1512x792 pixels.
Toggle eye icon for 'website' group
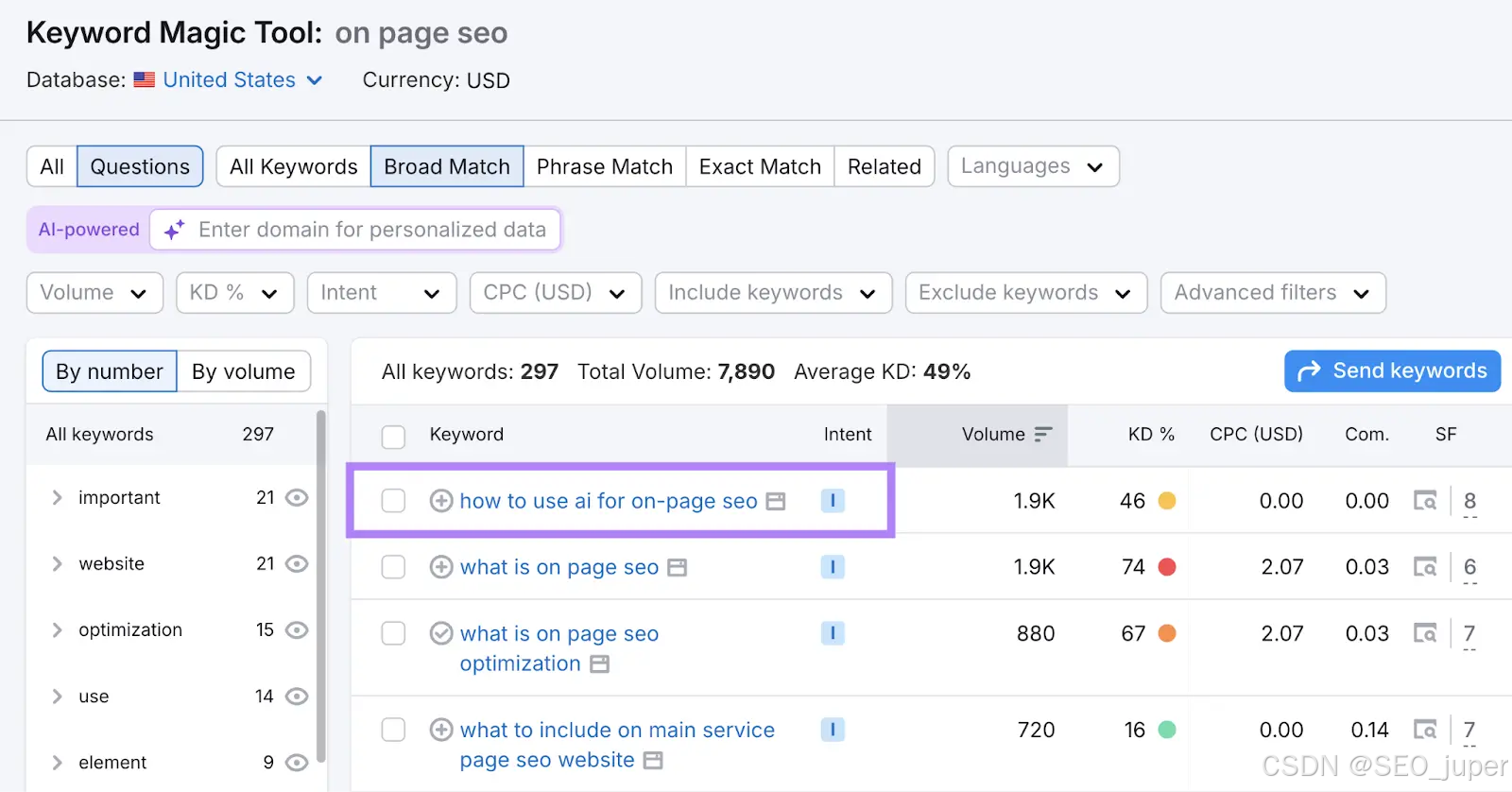tap(297, 564)
